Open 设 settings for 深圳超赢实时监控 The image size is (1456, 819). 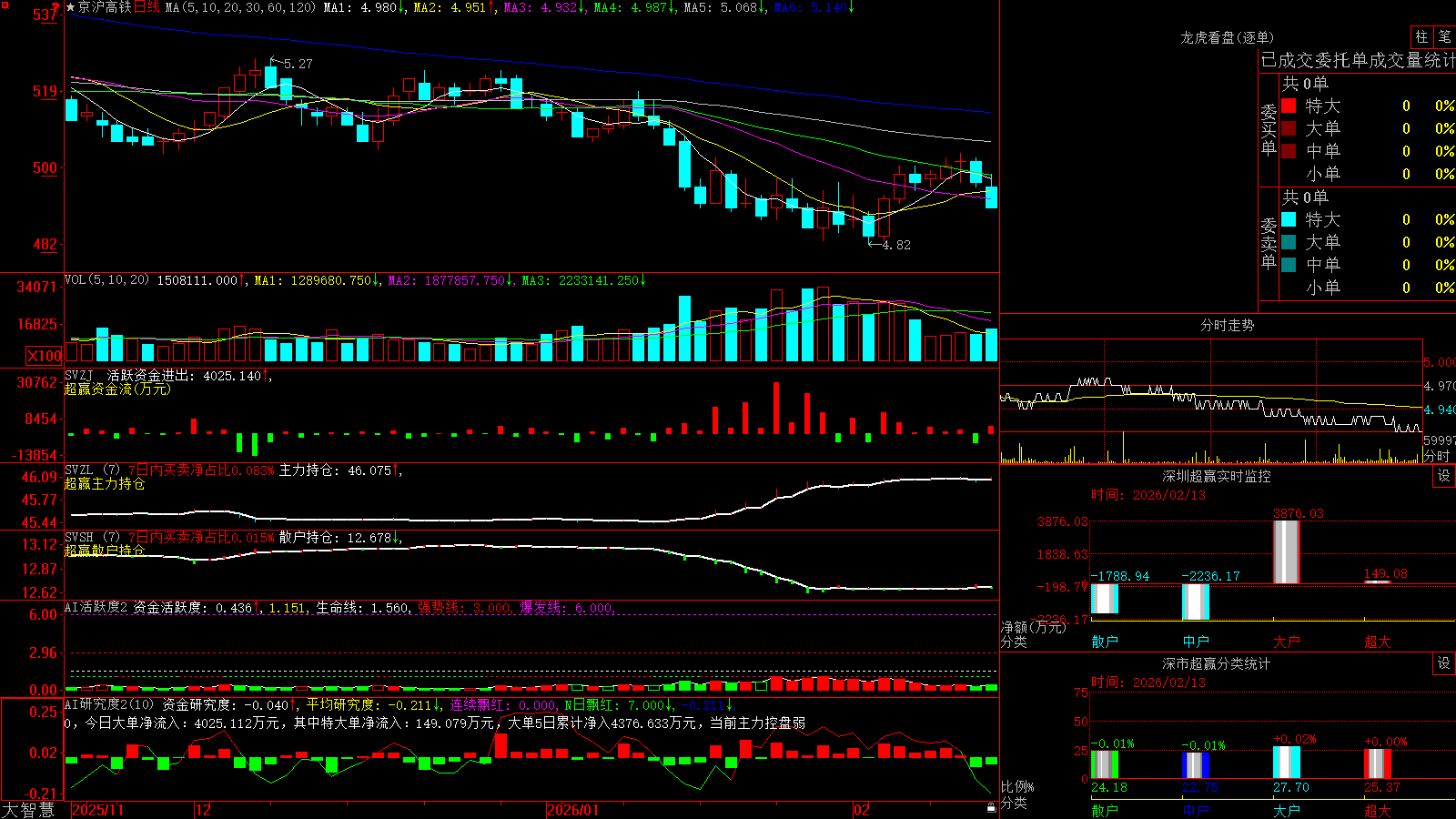1444,476
